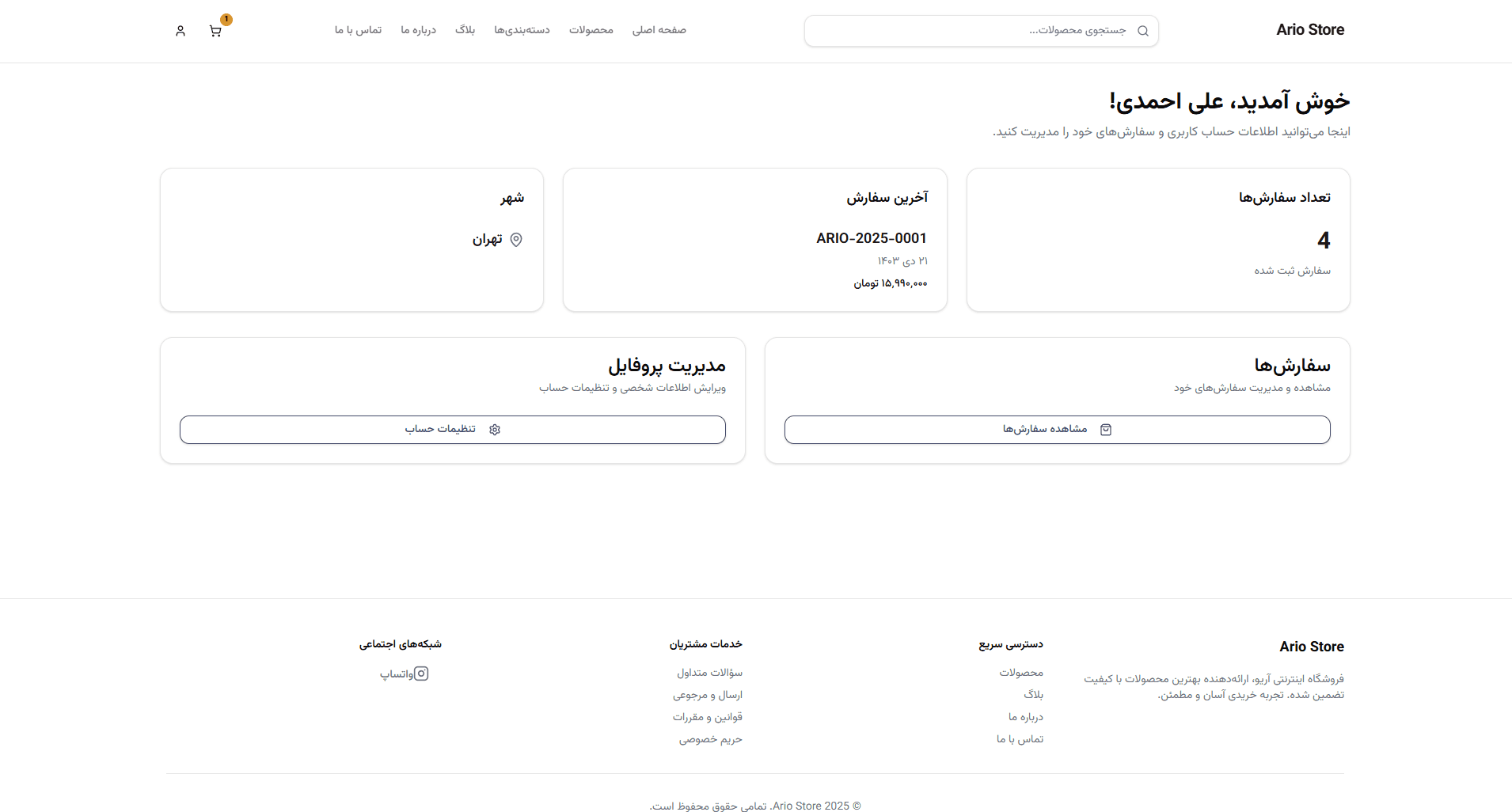Screen dimensions: 1512x812
Task: Open the واتساپ social link
Action: click(396, 674)
